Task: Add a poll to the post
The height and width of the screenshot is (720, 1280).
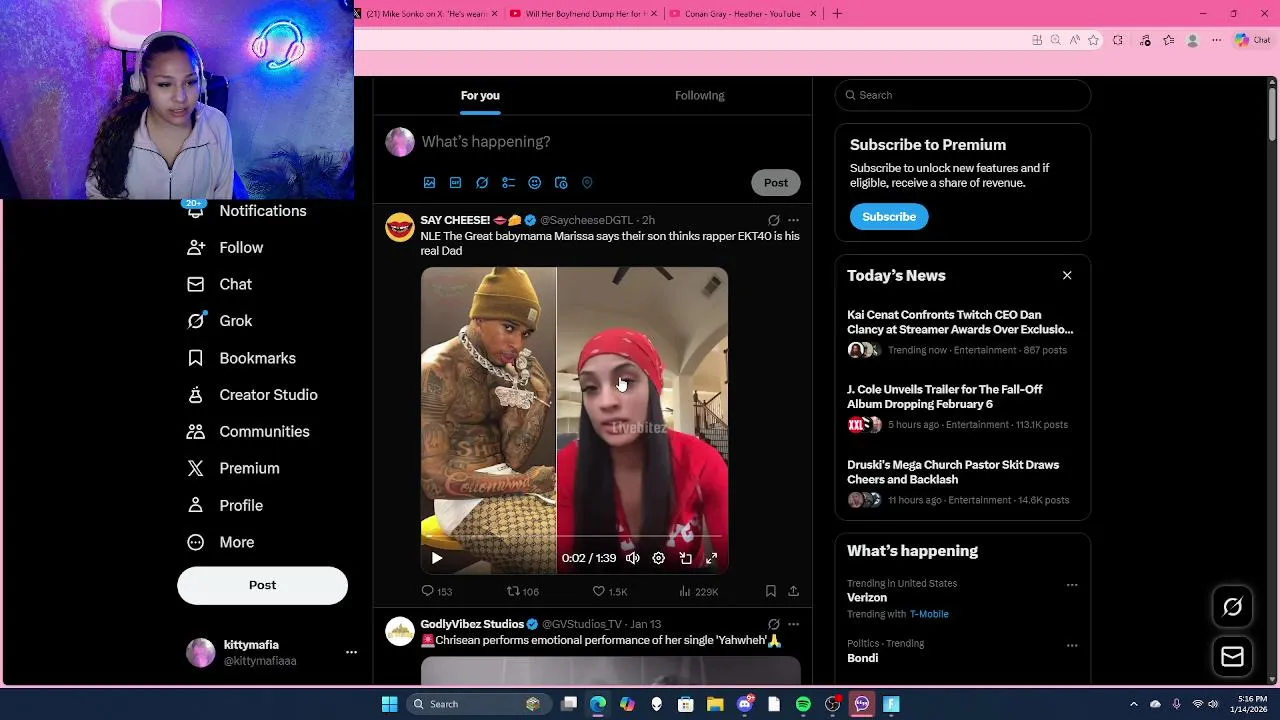Action: click(x=508, y=183)
